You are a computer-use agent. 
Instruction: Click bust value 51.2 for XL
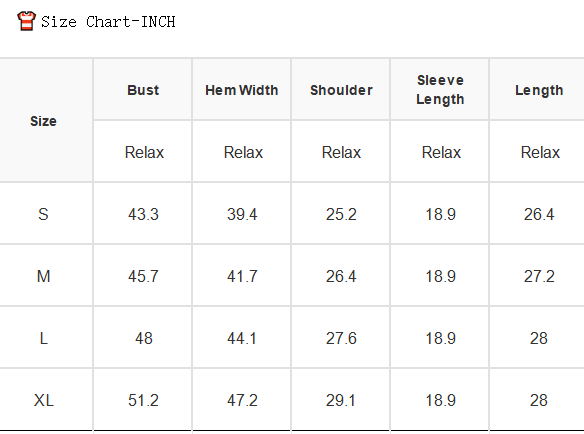[143, 400]
